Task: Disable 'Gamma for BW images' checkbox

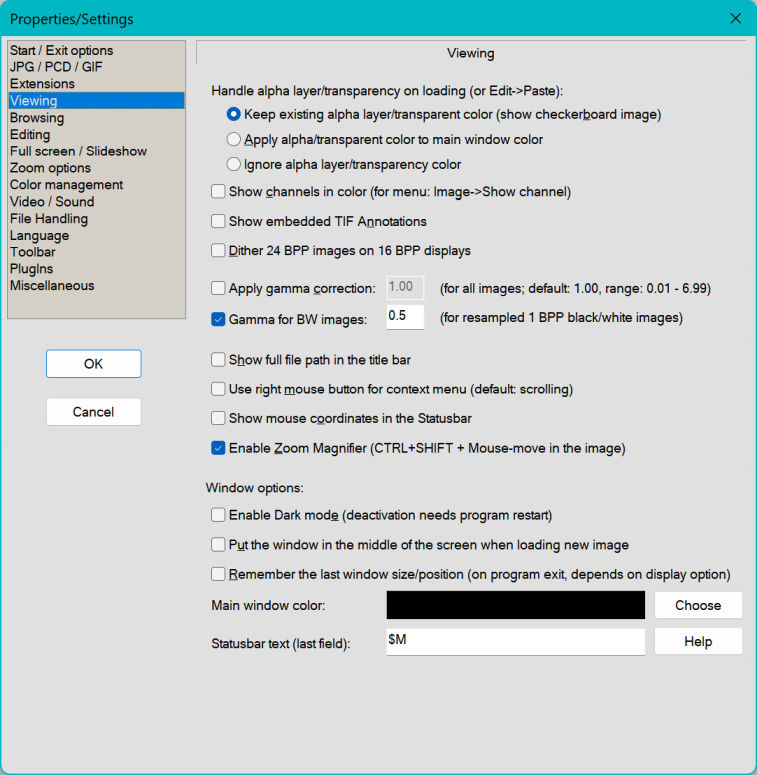Action: (218, 319)
